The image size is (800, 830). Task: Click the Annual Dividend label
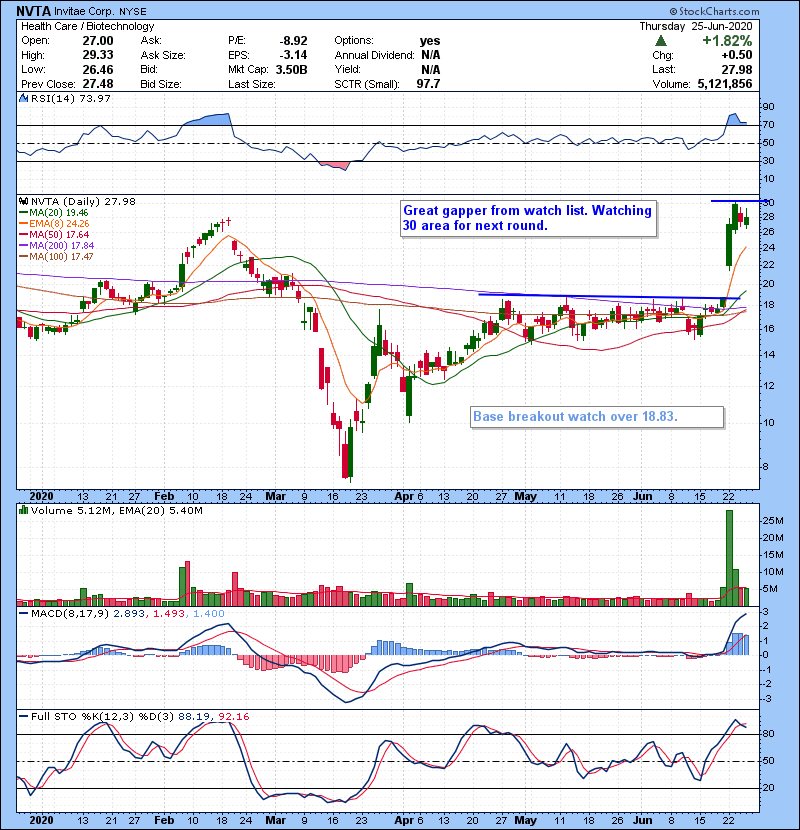tap(374, 55)
